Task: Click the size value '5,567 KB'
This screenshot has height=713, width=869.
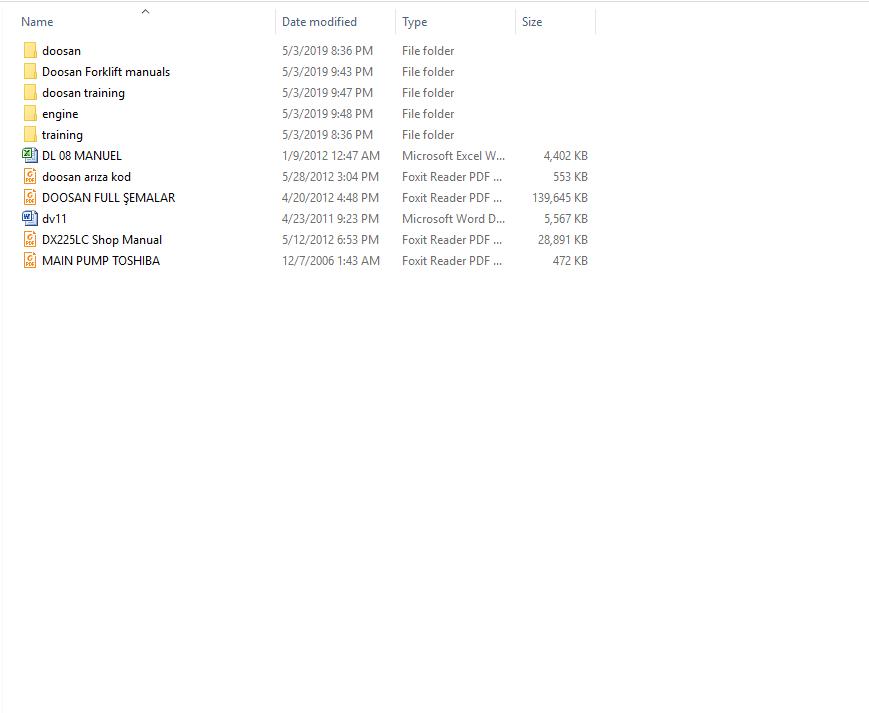Action: [565, 219]
